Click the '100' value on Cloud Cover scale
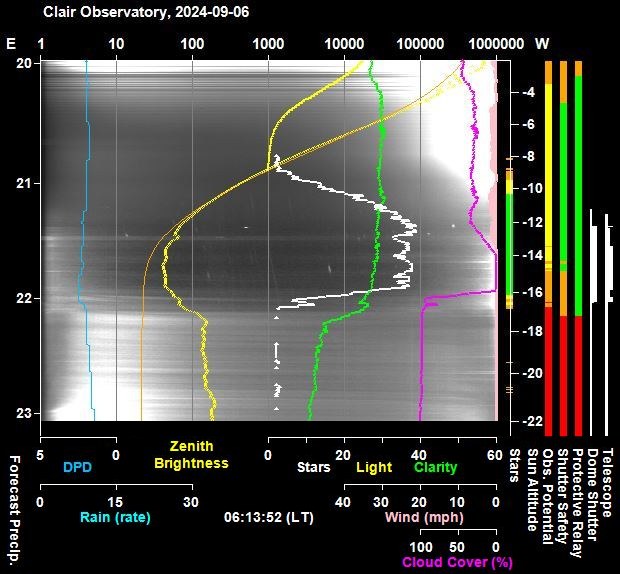 pos(420,547)
